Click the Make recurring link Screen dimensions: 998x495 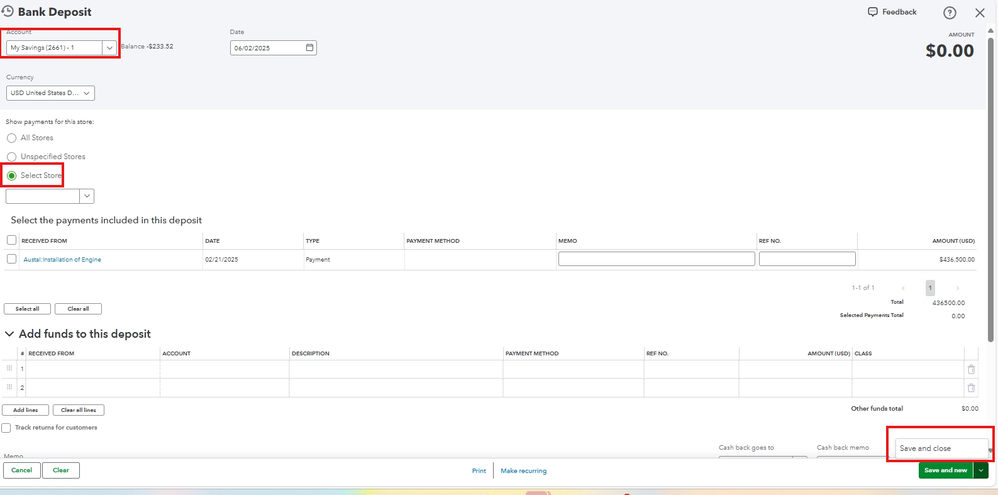point(523,471)
